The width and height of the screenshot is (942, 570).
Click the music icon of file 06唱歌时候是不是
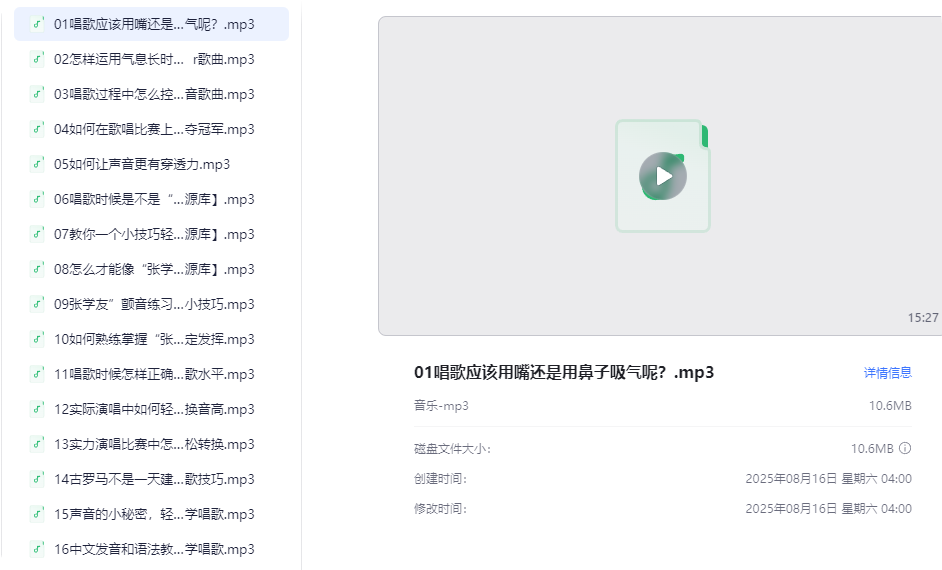(37, 199)
